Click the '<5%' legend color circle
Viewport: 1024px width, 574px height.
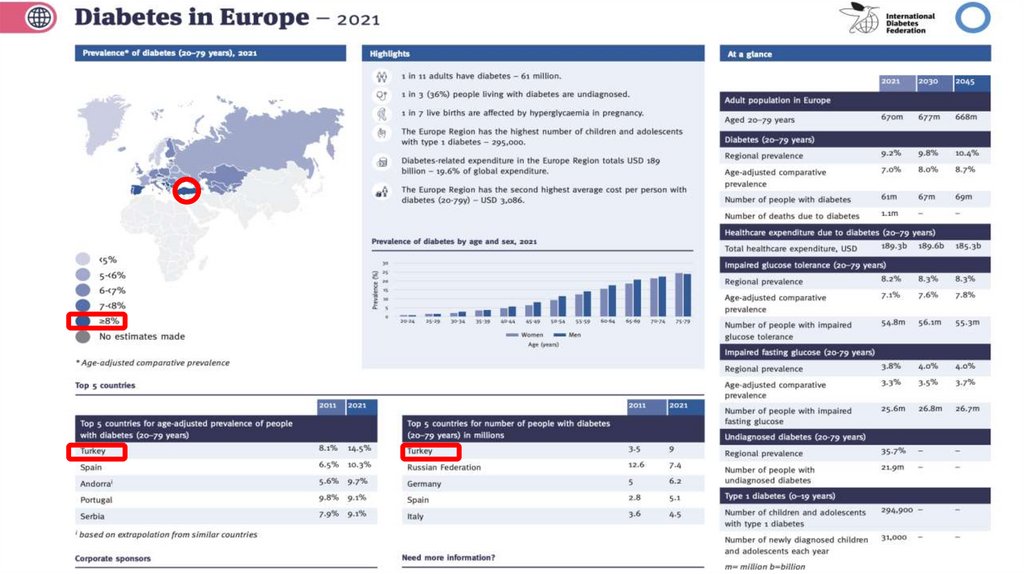[x=83, y=259]
